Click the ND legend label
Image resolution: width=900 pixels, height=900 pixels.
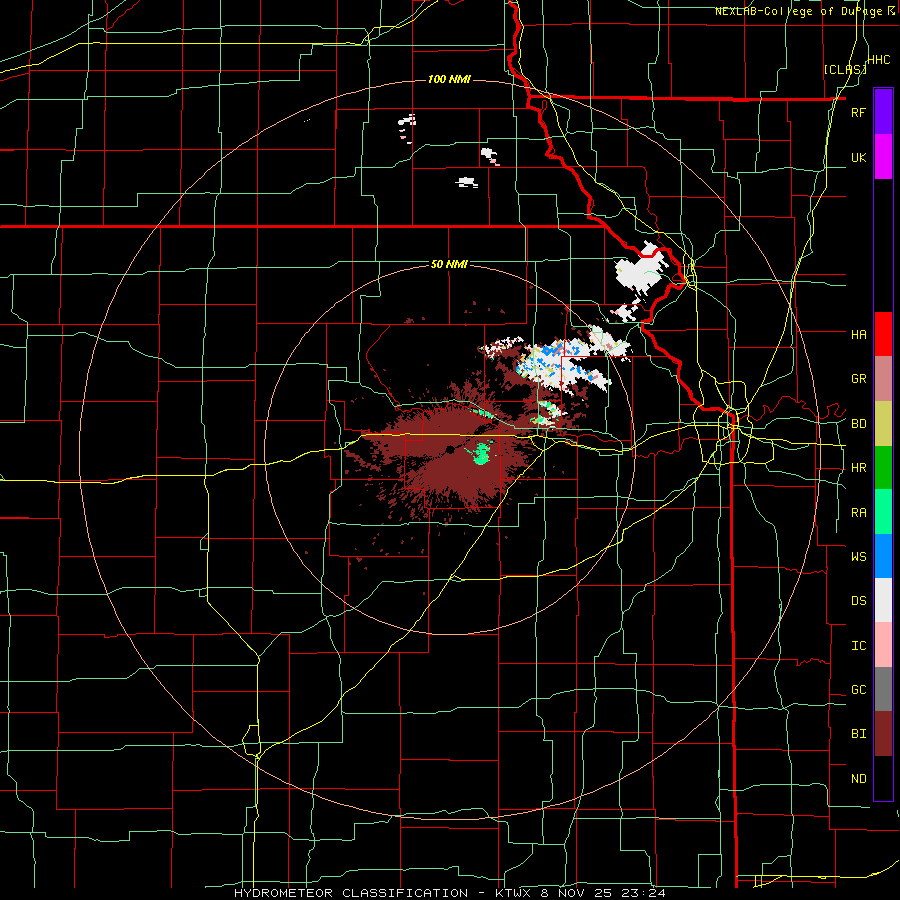[858, 778]
